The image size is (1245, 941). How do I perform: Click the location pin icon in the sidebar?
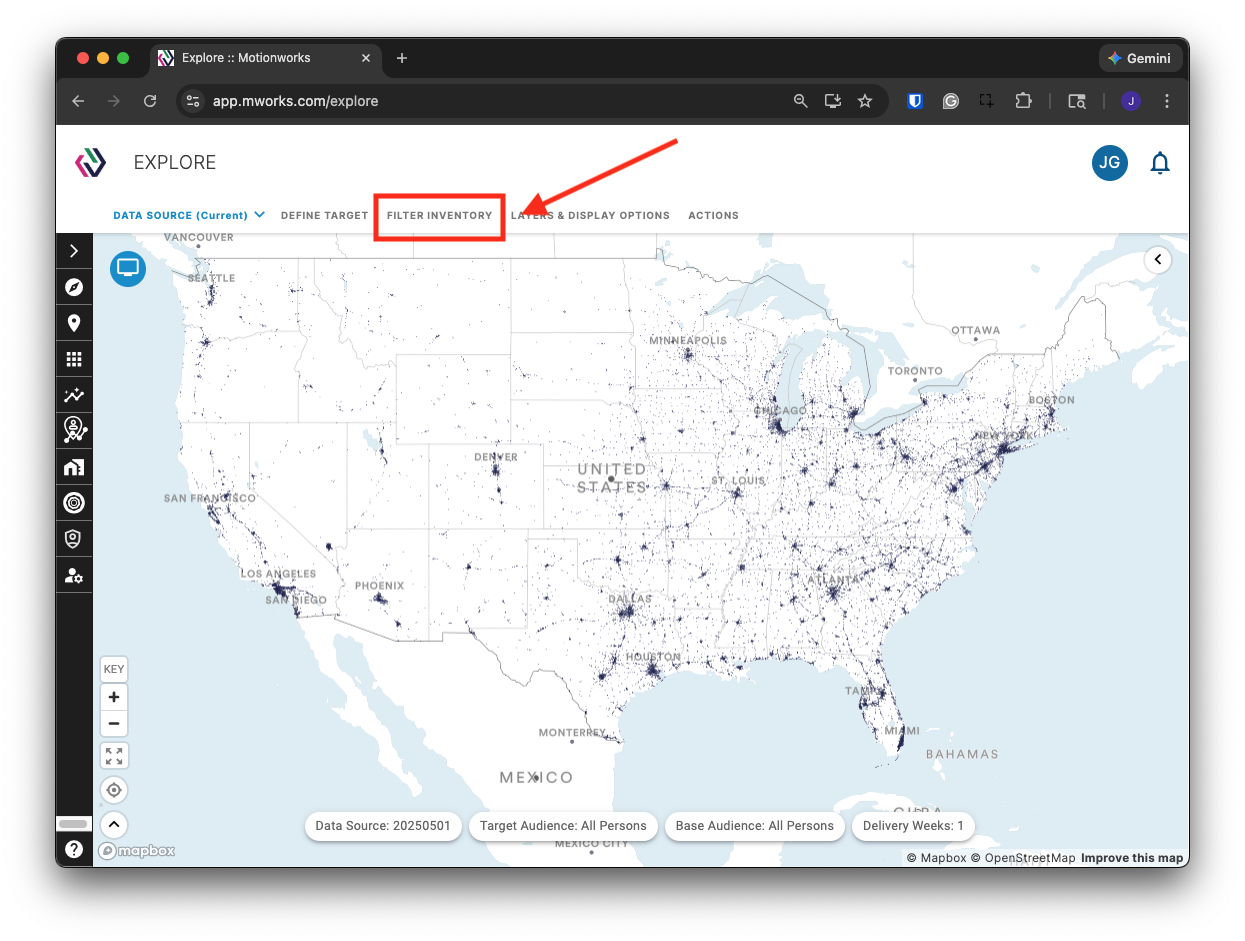(x=74, y=323)
